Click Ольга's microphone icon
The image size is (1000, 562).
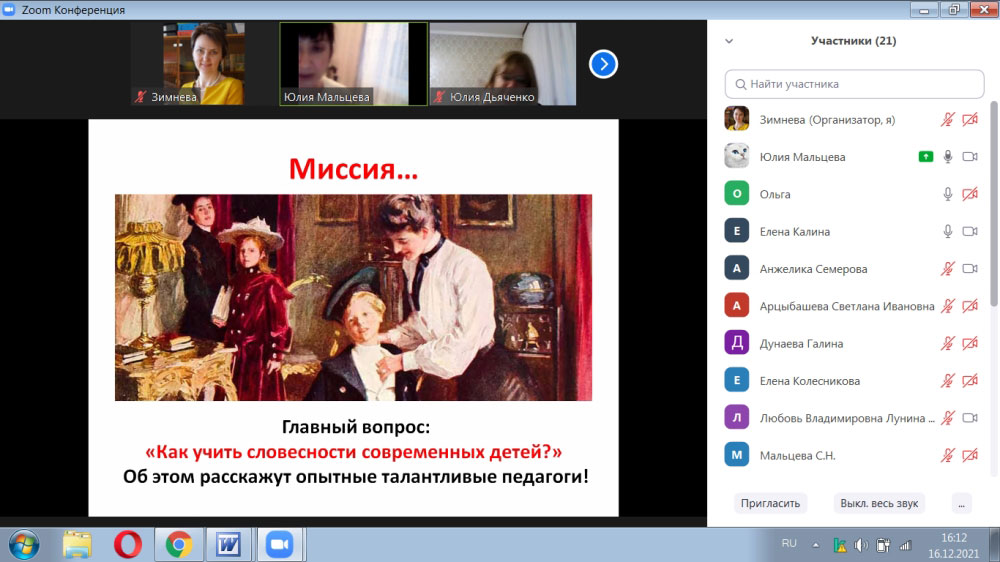pyautogui.click(x=948, y=194)
